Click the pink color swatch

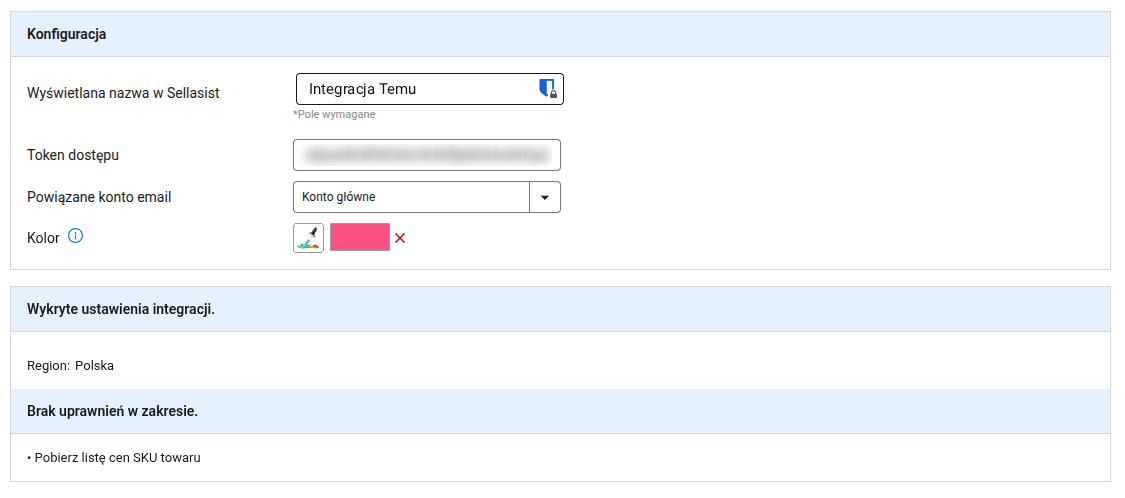[x=360, y=237]
